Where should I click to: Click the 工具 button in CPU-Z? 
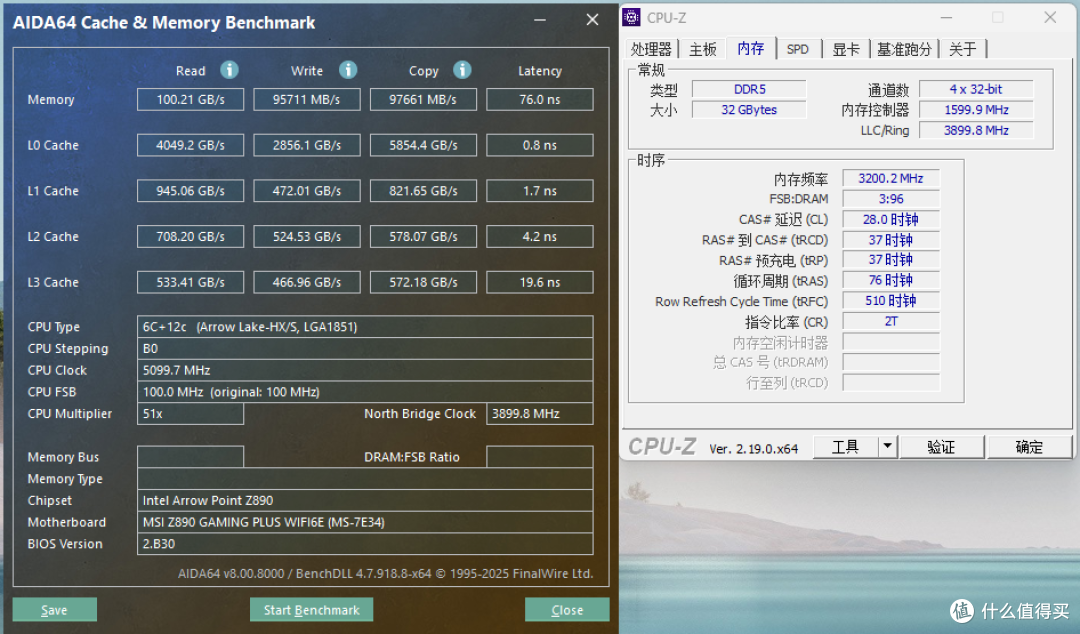846,447
